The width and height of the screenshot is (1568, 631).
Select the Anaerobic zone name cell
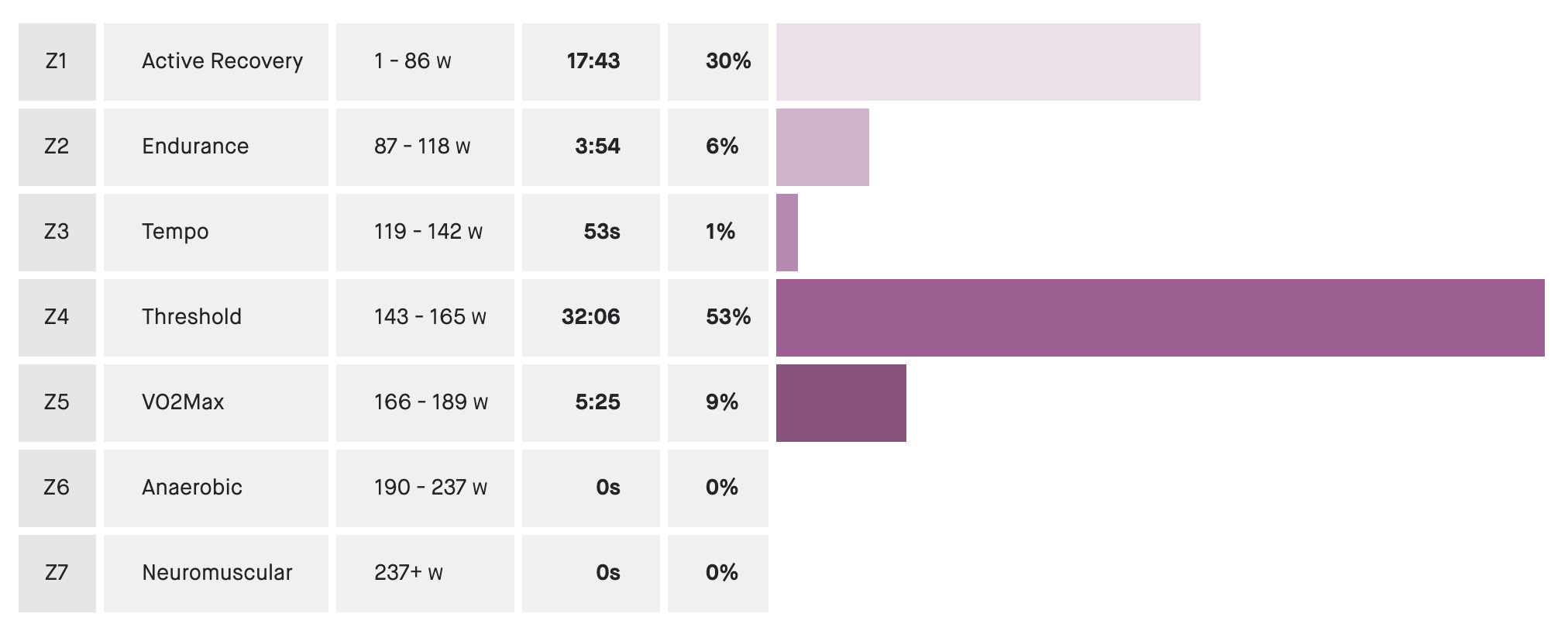191,488
